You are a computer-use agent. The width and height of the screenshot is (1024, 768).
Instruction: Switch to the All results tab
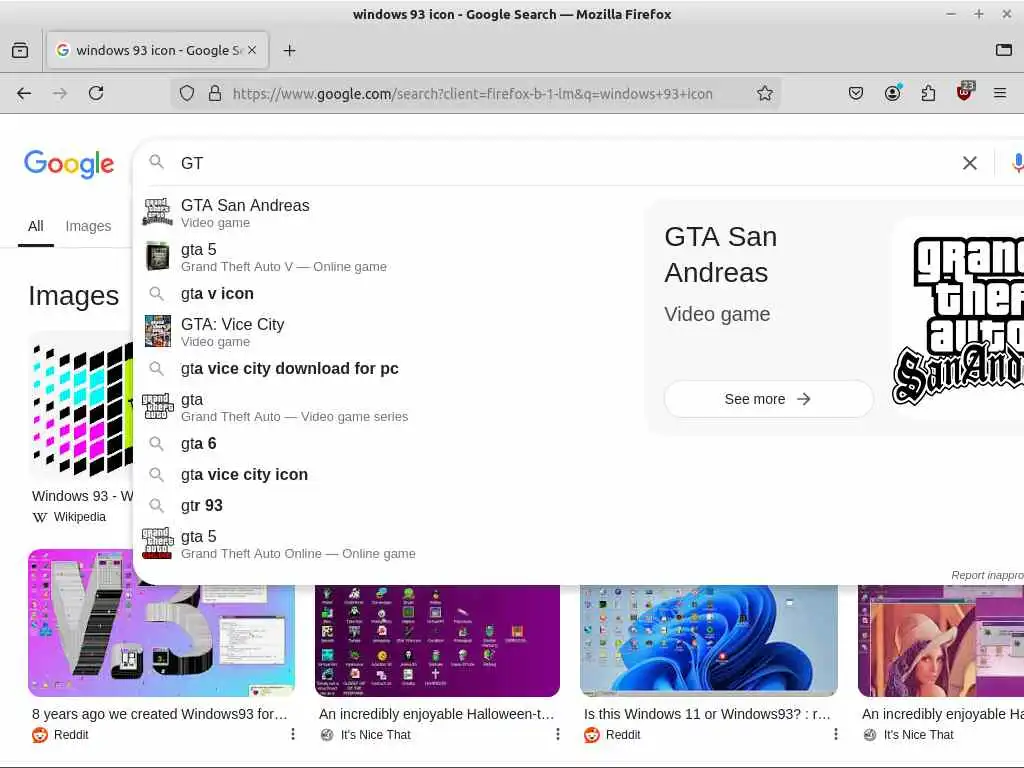pos(36,226)
